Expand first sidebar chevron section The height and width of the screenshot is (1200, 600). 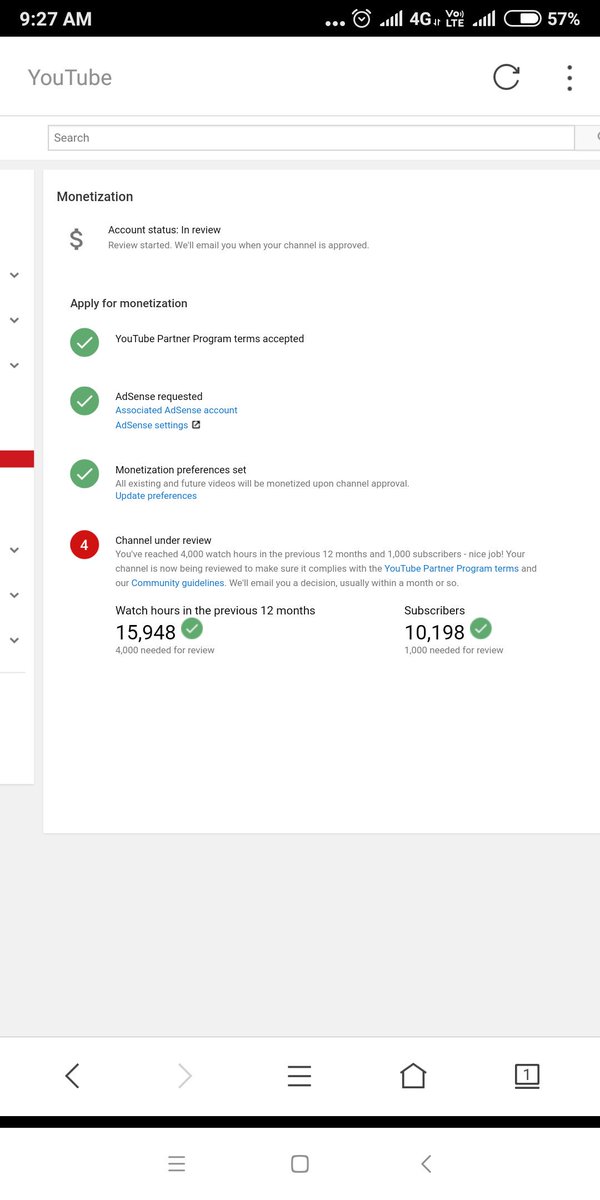point(14,275)
